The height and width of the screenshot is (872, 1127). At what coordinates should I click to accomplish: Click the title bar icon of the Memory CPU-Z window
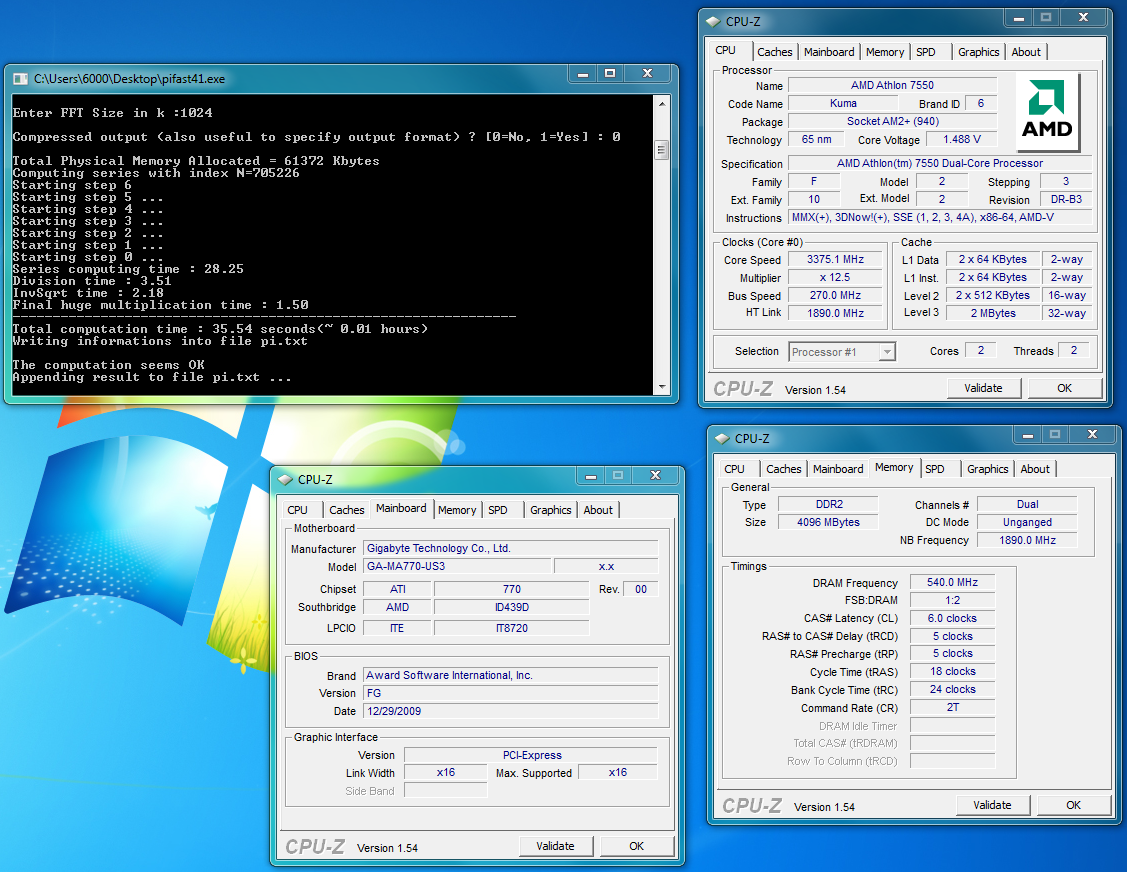pos(722,439)
